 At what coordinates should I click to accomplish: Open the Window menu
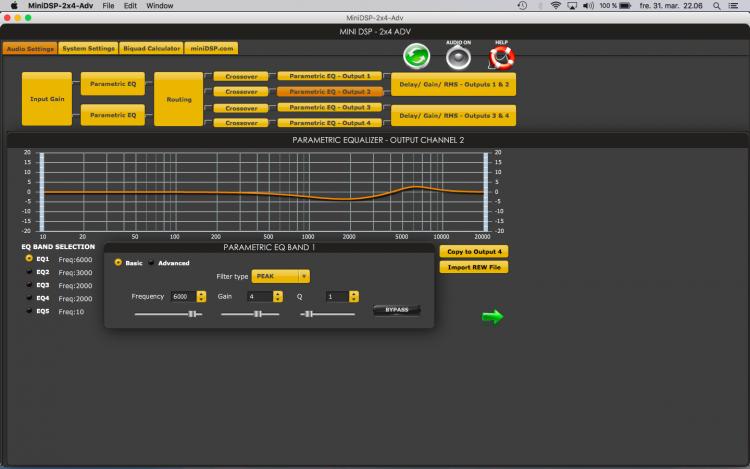[159, 6]
